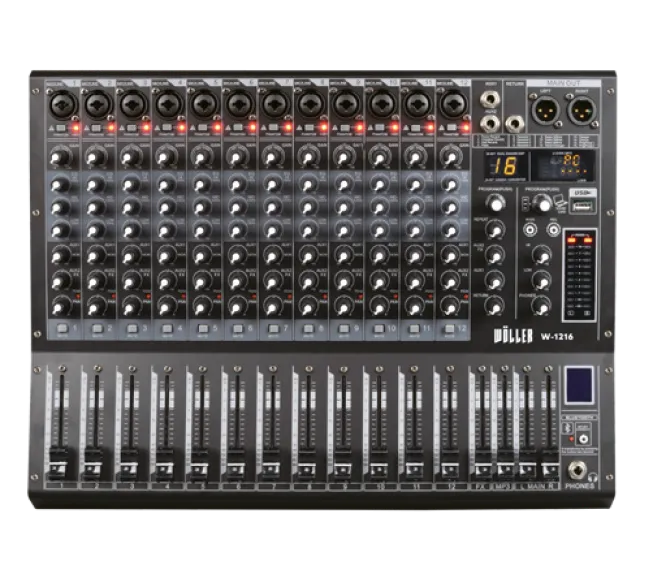Click the master LOW knob below the HI knob
This screenshot has height=587, width=653.
541,281
